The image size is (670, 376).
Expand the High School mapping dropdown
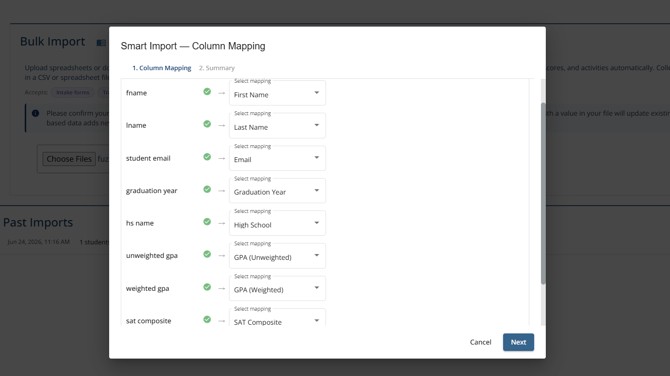(x=277, y=223)
